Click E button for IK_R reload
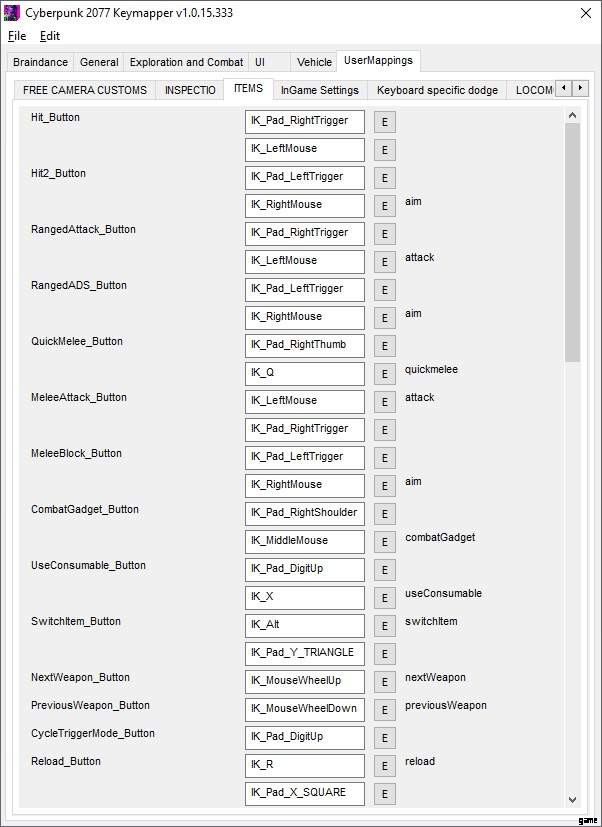The image size is (602, 827). (x=385, y=766)
